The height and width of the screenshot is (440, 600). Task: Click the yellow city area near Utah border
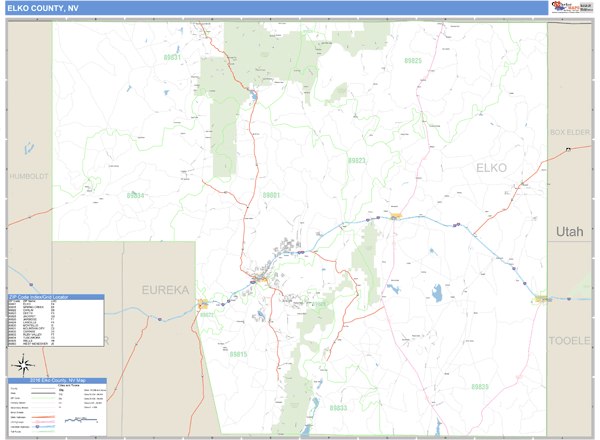point(541,298)
